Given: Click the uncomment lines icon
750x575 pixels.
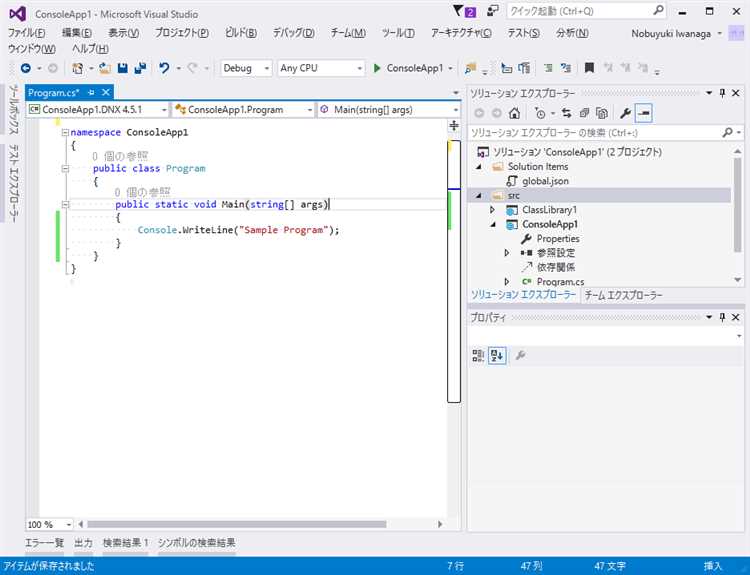Looking at the screenshot, I should 566,68.
